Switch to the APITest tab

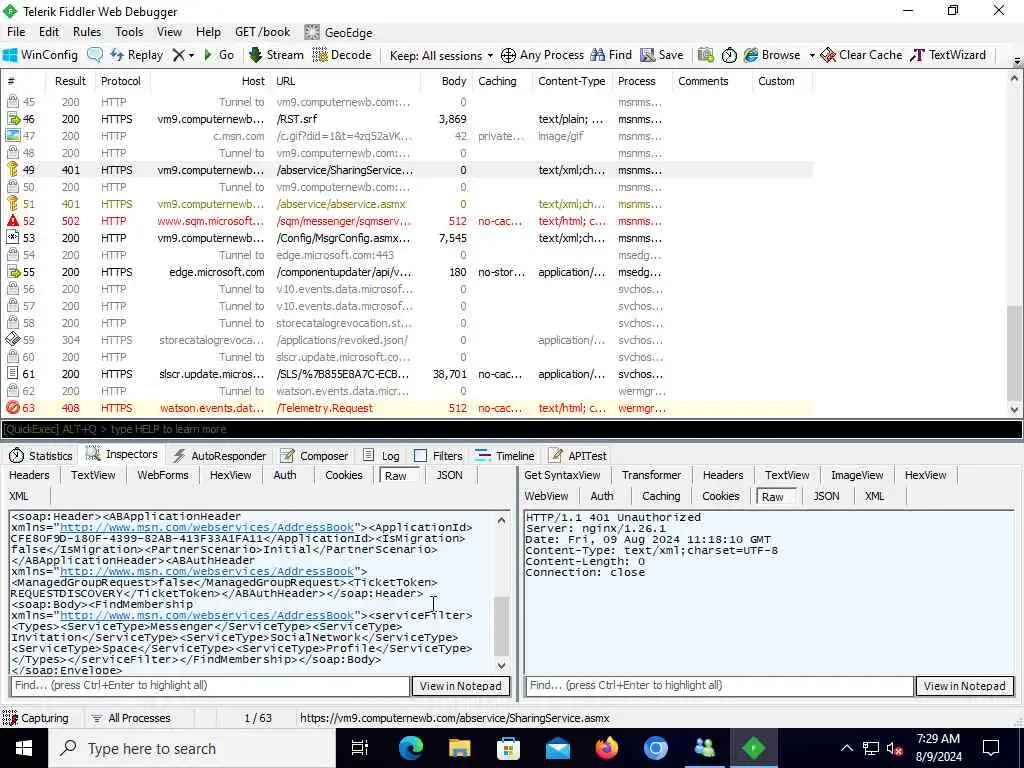pos(578,456)
